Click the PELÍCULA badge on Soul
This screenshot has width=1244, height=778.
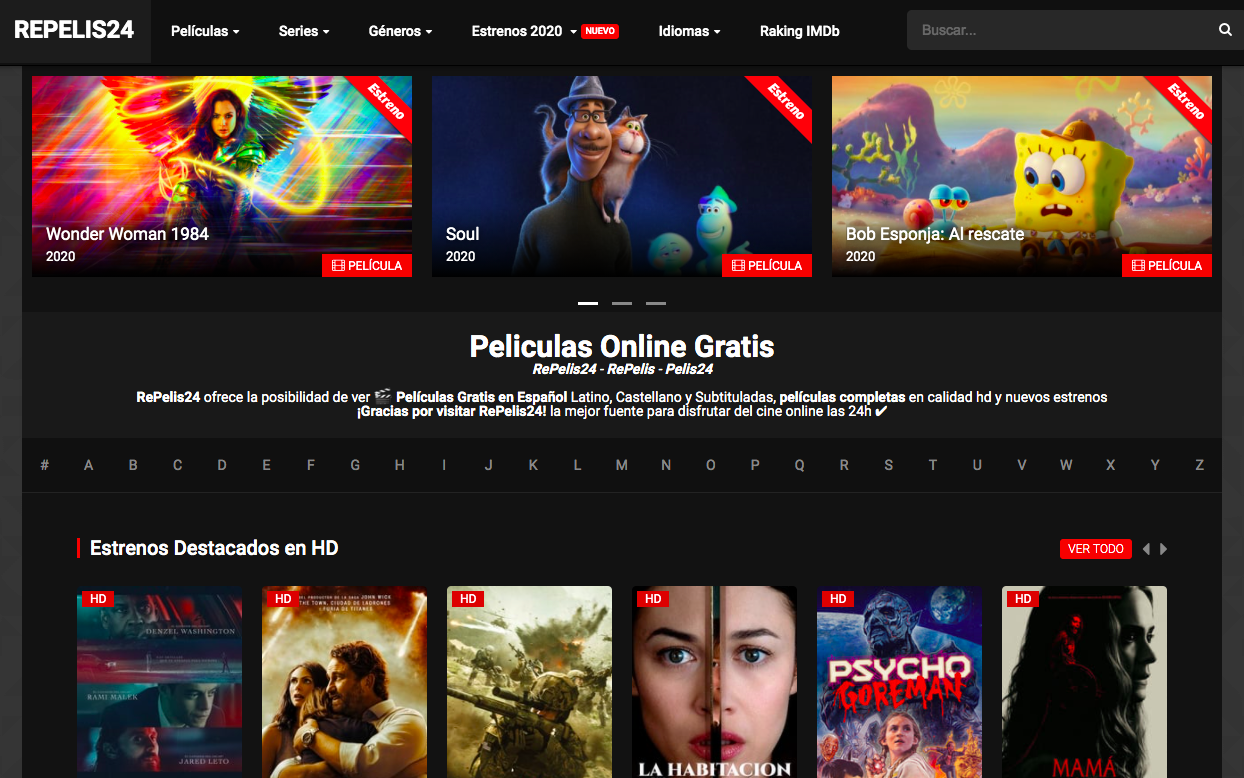point(767,266)
